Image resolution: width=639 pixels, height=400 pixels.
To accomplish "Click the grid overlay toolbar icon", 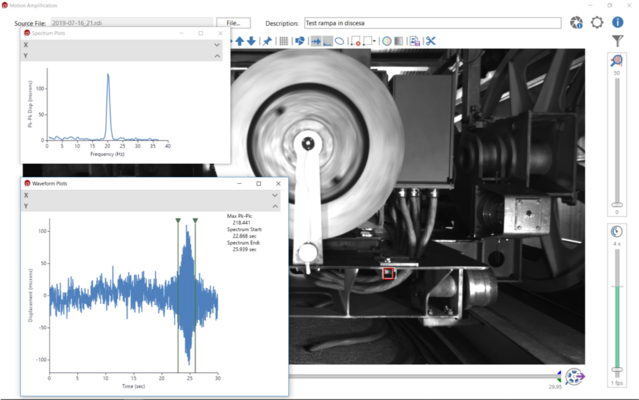I will 283,41.
